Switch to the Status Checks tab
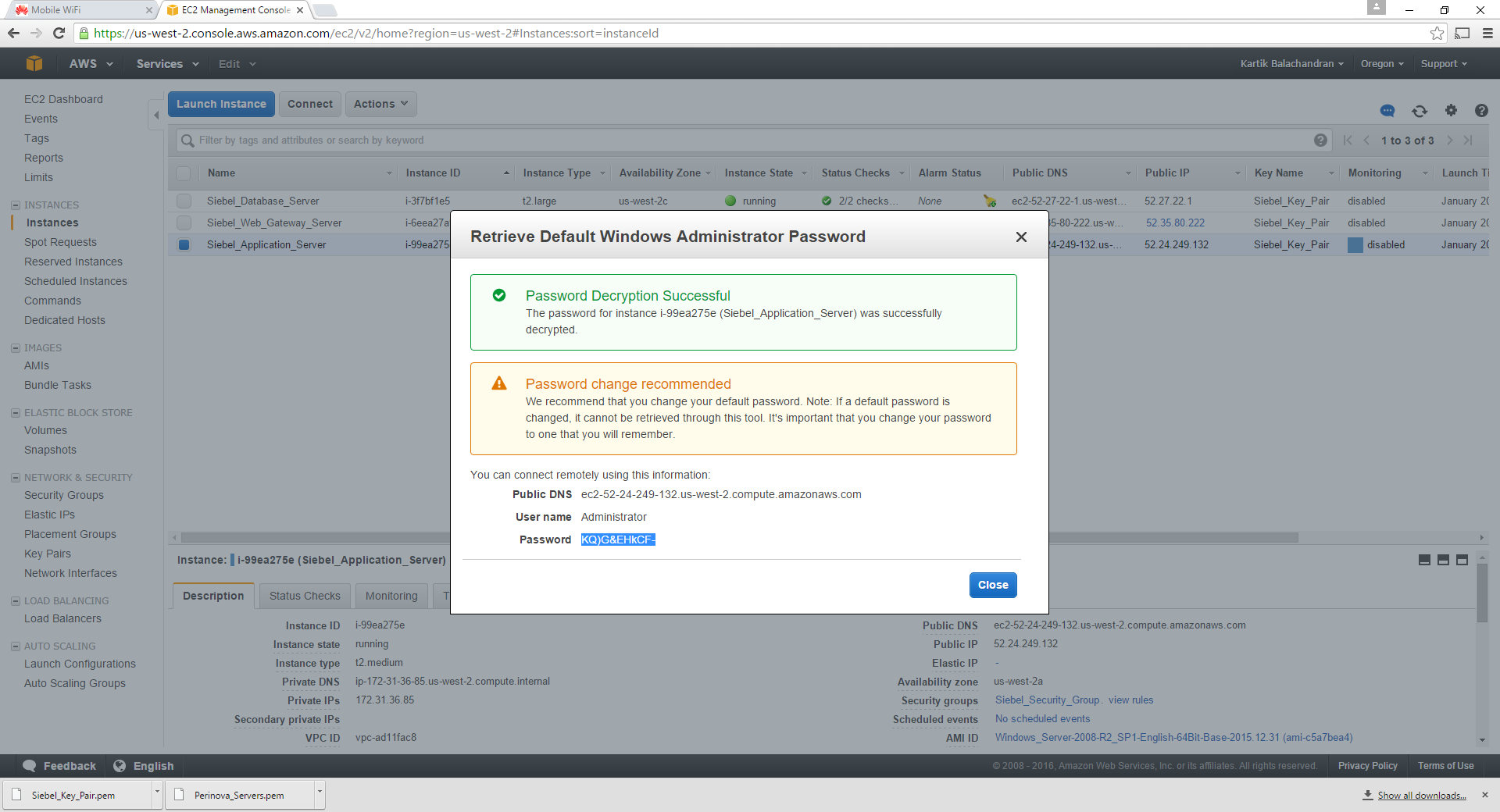This screenshot has width=1500, height=812. (x=305, y=596)
